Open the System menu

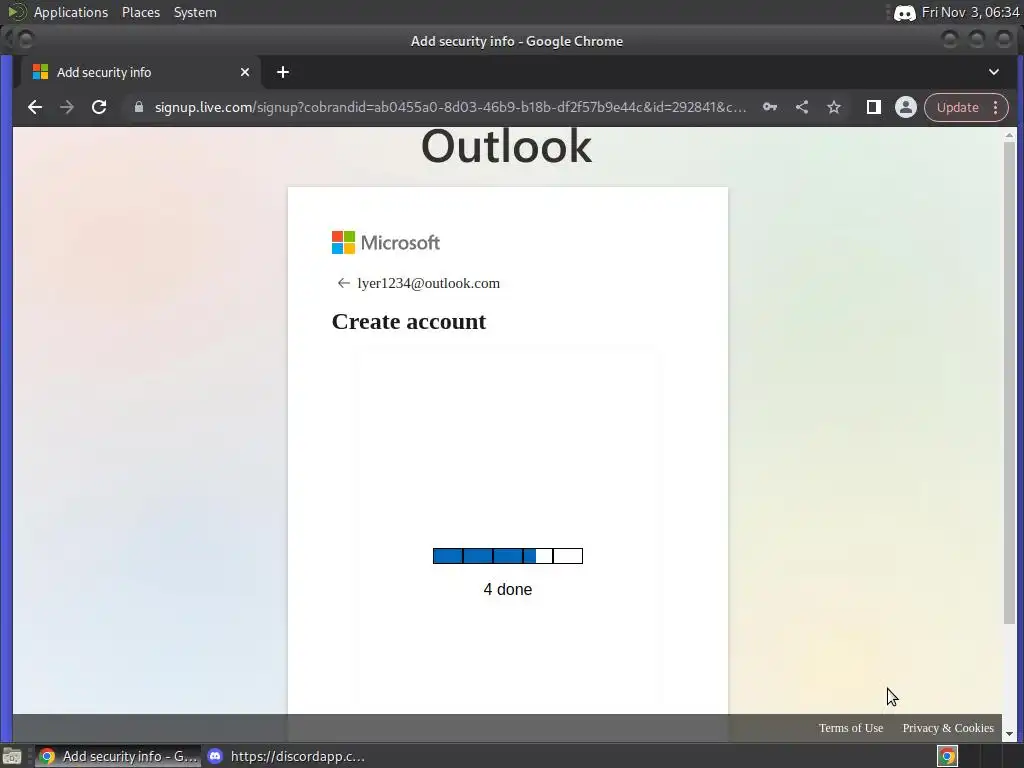[195, 12]
